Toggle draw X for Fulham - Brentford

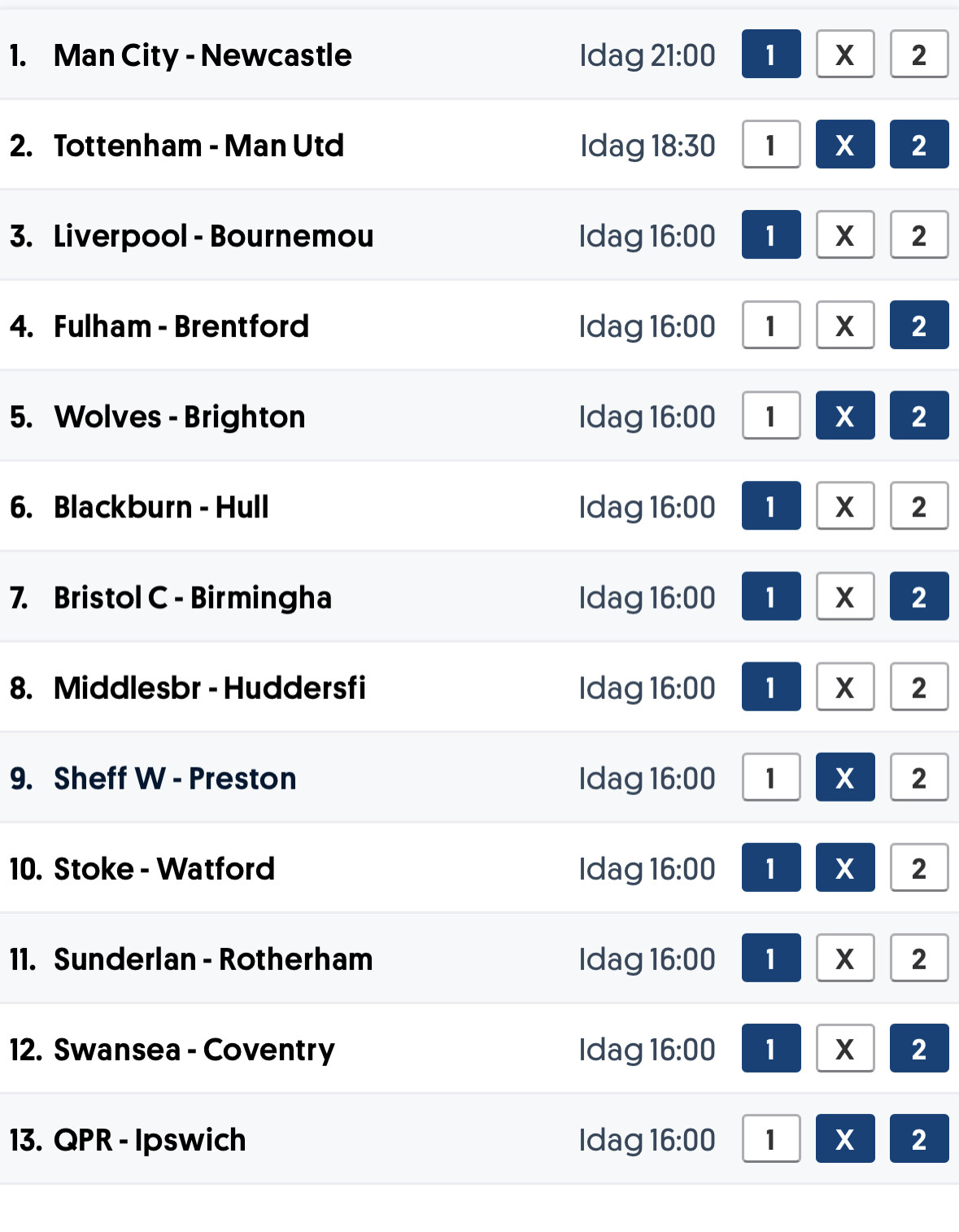click(845, 325)
